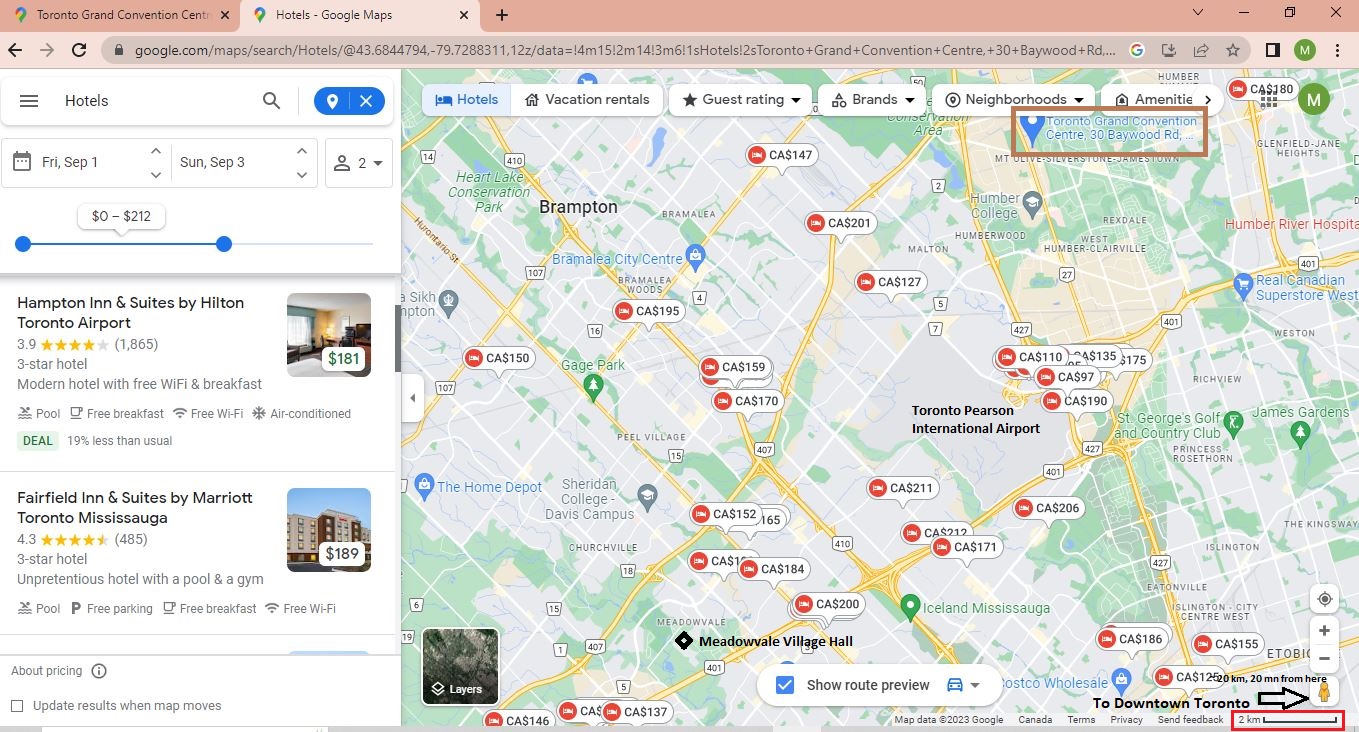Select the Vacation rentals chip
This screenshot has height=732, width=1359.
click(x=587, y=100)
